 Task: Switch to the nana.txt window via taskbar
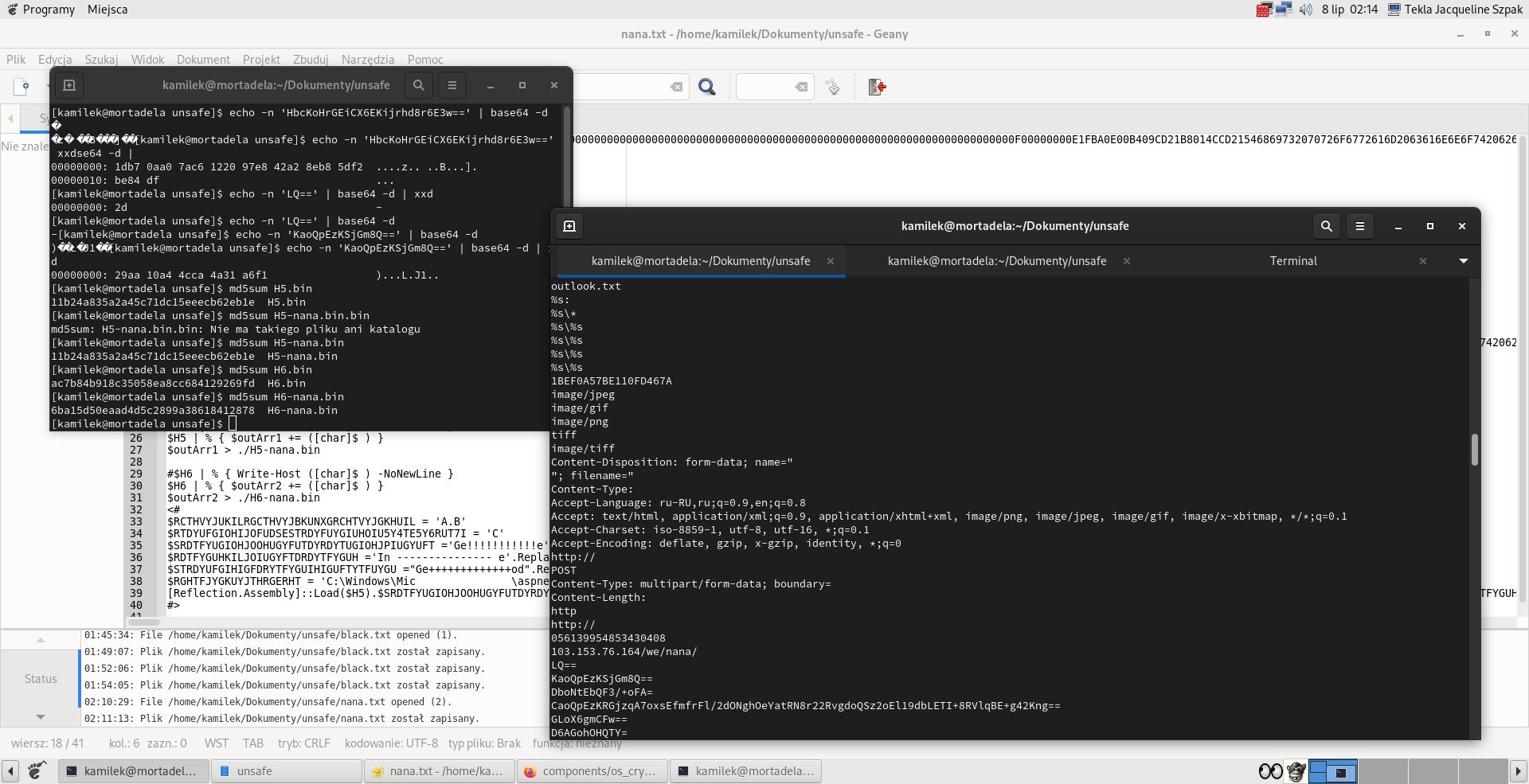click(x=440, y=771)
